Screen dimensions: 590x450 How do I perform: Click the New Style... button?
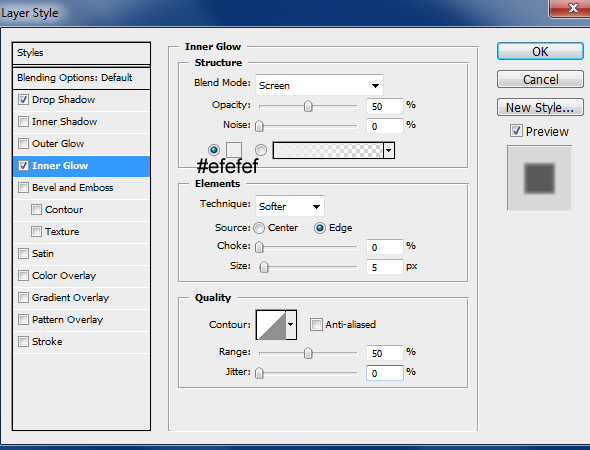pos(540,108)
